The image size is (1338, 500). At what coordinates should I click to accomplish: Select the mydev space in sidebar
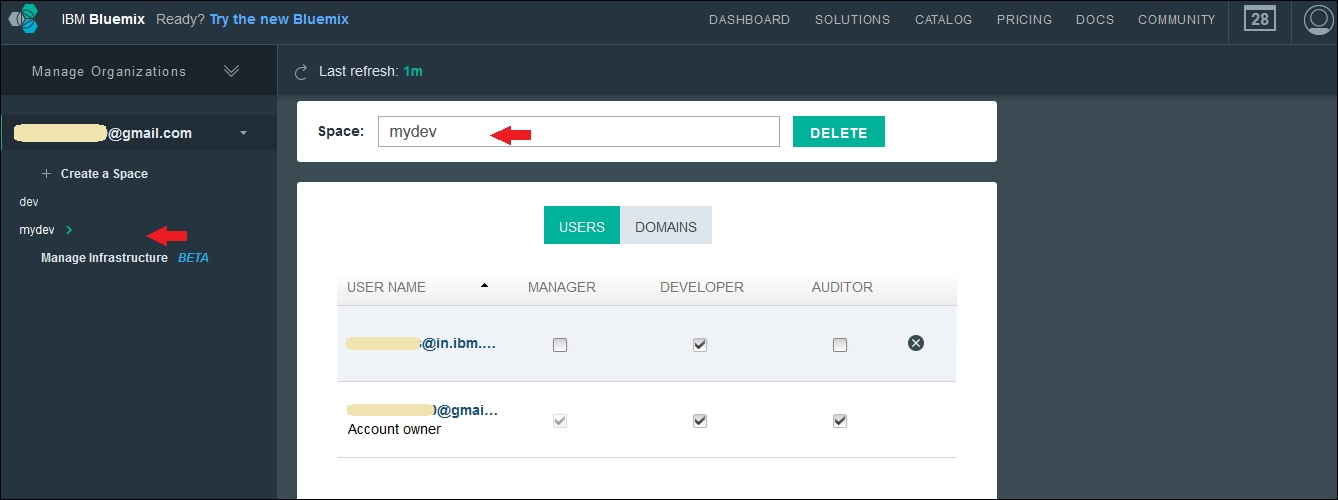(x=37, y=230)
